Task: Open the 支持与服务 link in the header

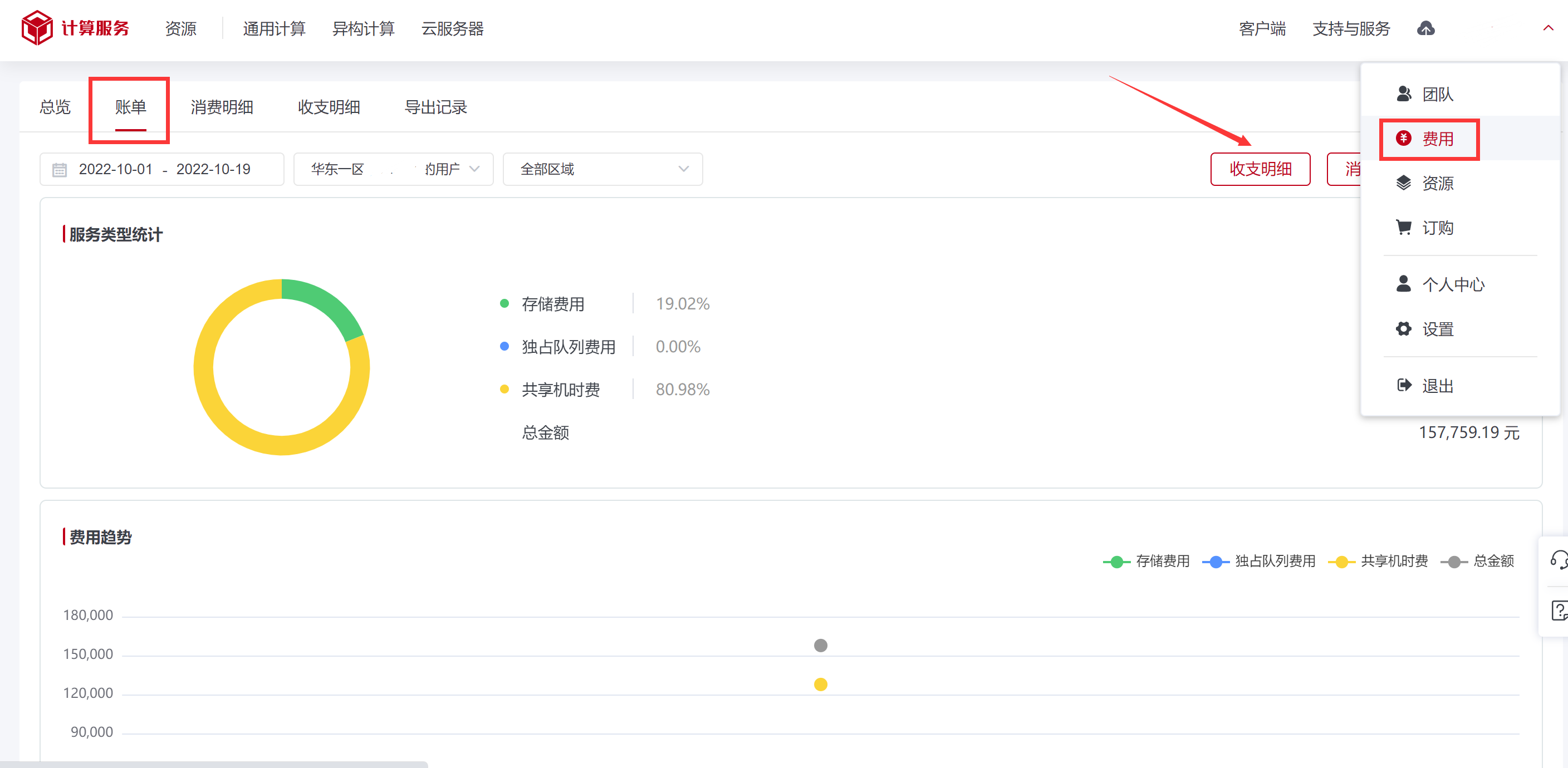Action: tap(1351, 28)
